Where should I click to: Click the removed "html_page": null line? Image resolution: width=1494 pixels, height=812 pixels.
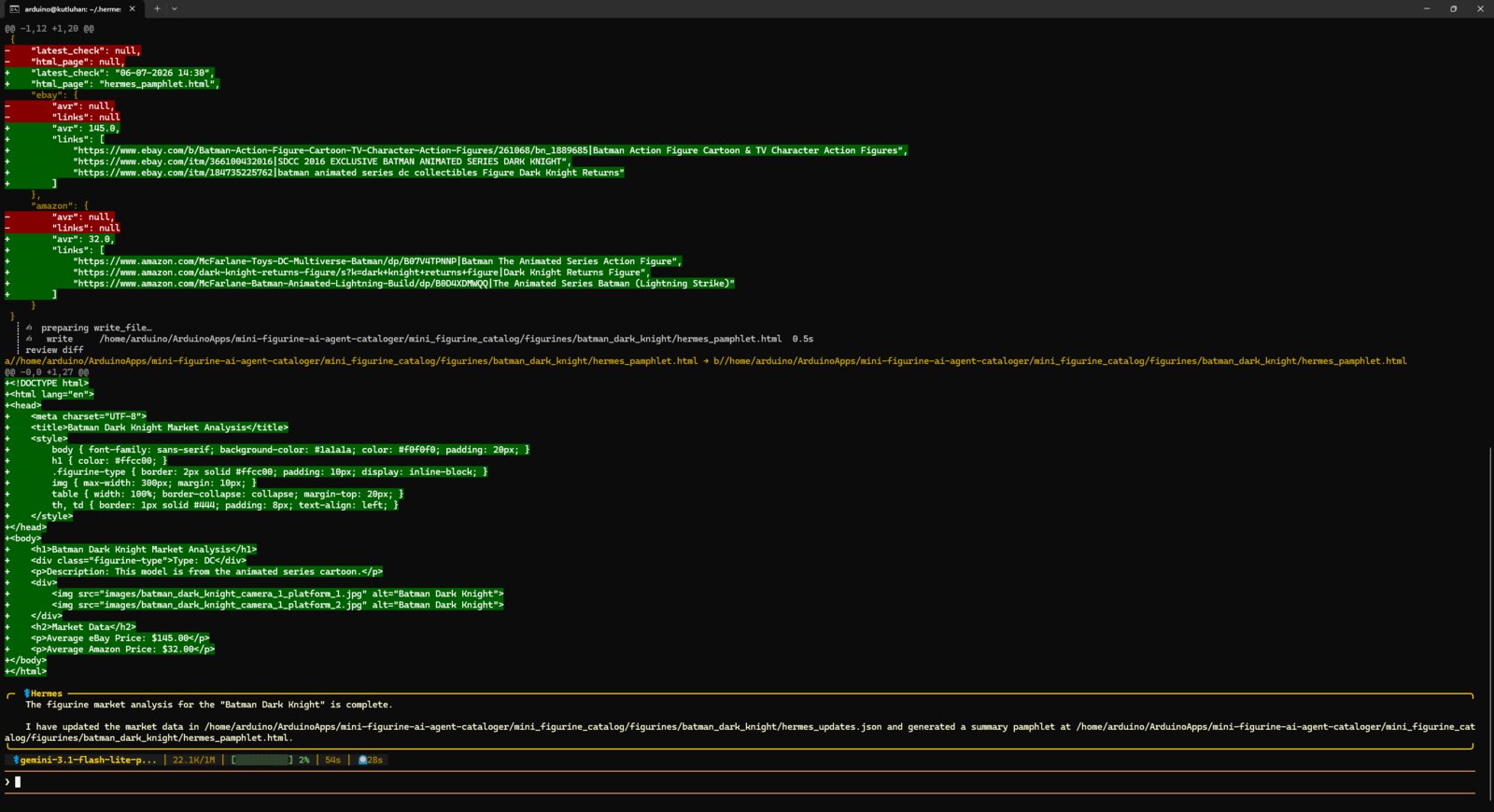click(x=65, y=62)
